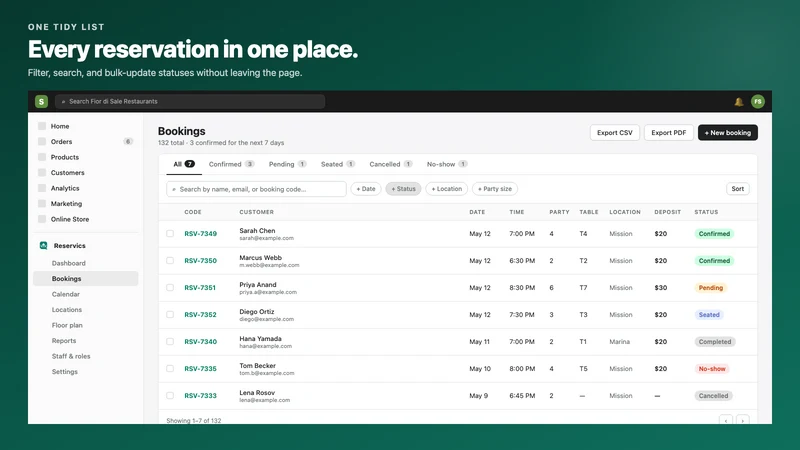The image size is (800, 450).
Task: Open the Sort options
Action: click(738, 189)
